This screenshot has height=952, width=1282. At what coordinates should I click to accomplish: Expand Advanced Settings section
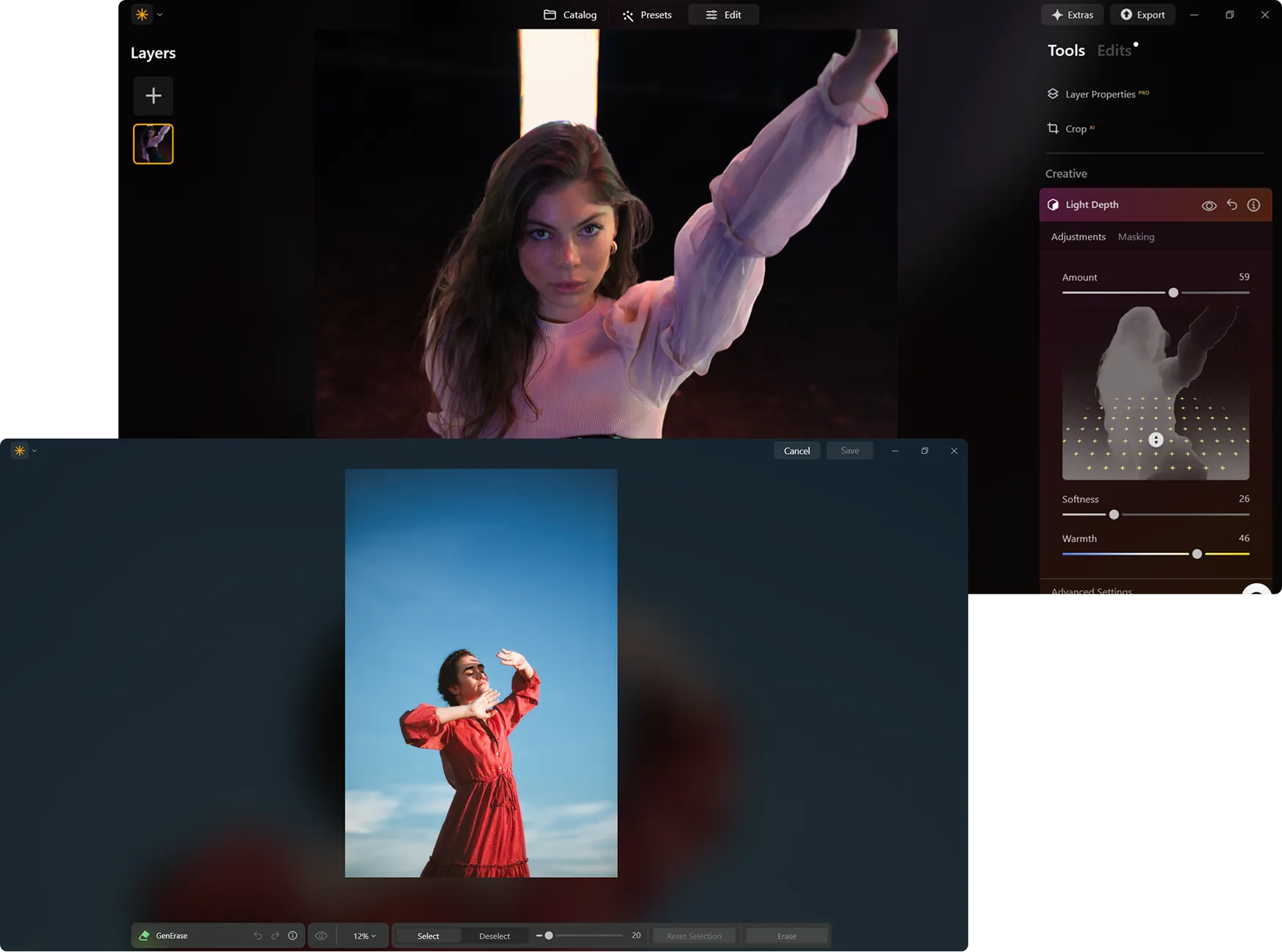pyautogui.click(x=1092, y=591)
